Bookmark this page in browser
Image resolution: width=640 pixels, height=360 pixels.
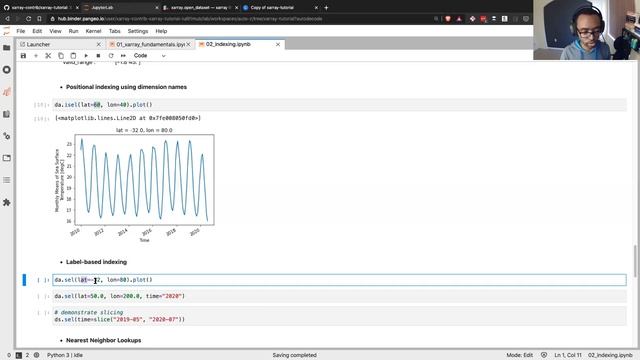(x=39, y=19)
